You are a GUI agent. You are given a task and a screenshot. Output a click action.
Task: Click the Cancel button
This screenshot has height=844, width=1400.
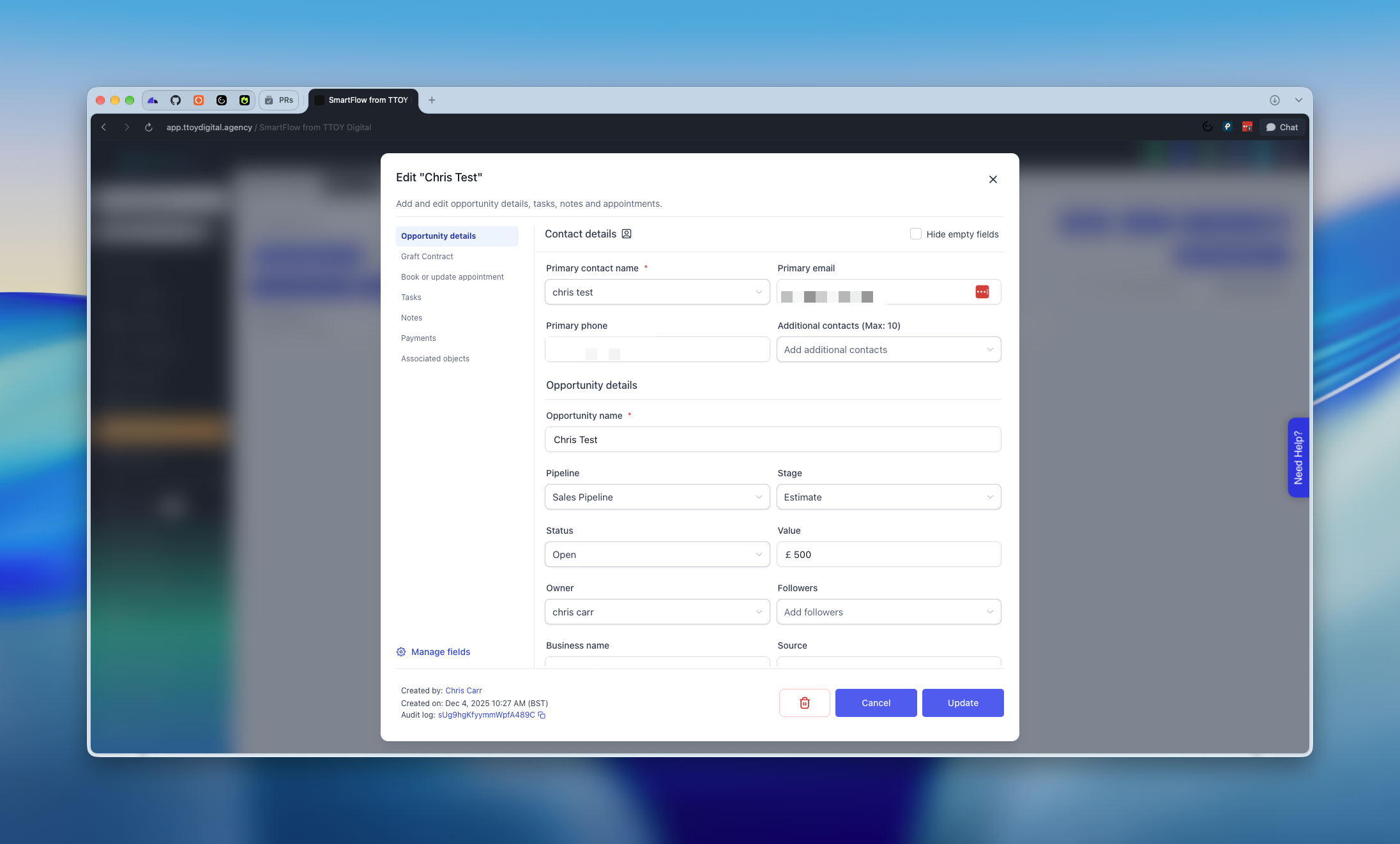pos(876,703)
